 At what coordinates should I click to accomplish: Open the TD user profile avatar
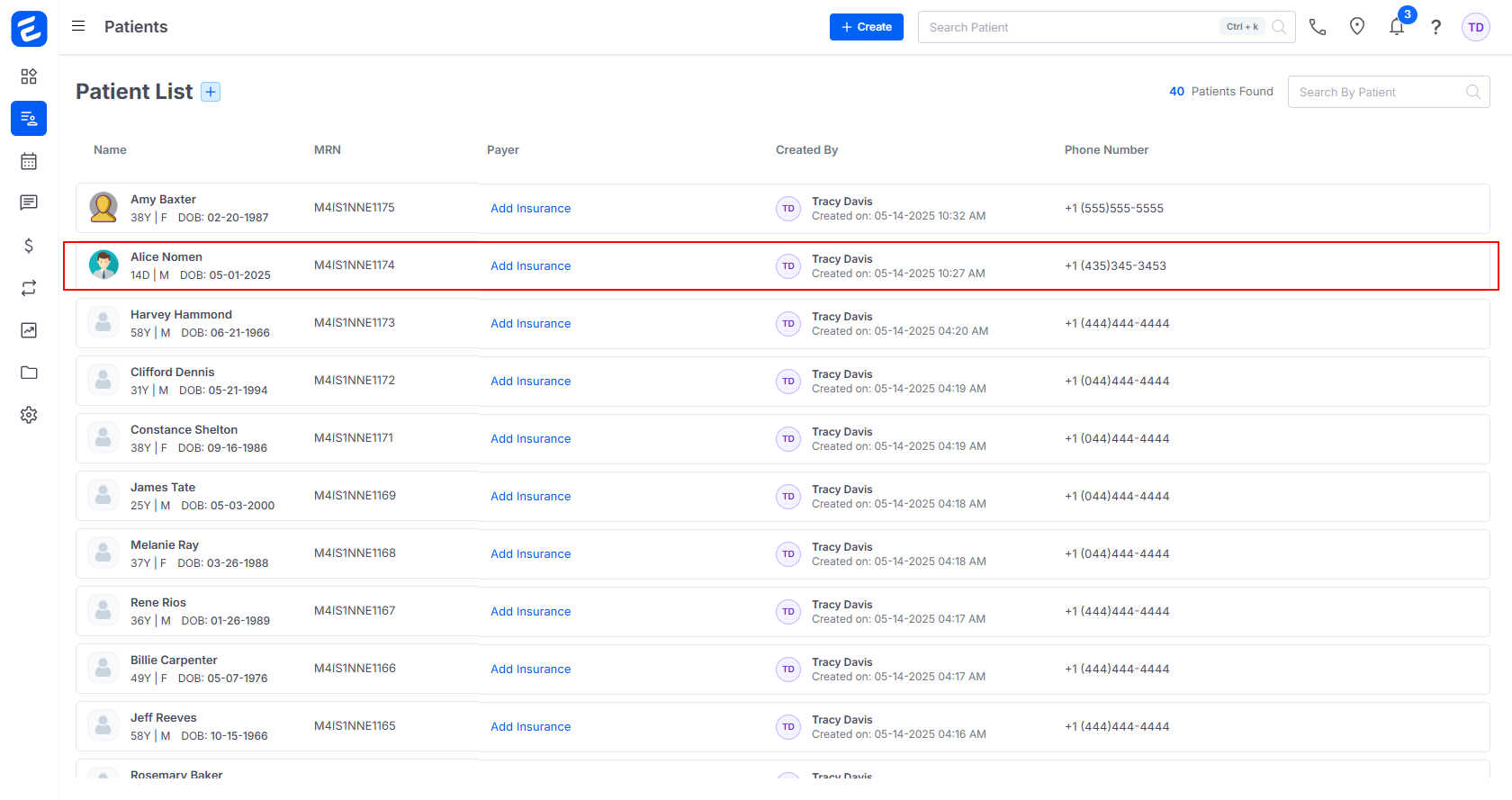tap(1475, 27)
